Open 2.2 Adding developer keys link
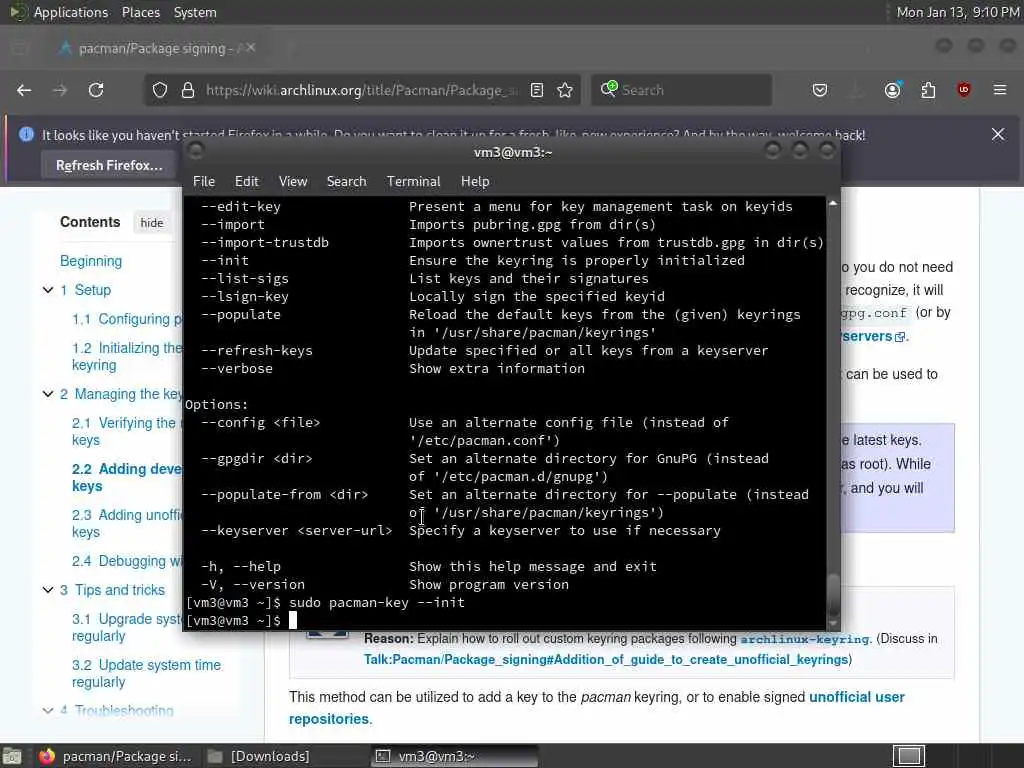 point(127,477)
